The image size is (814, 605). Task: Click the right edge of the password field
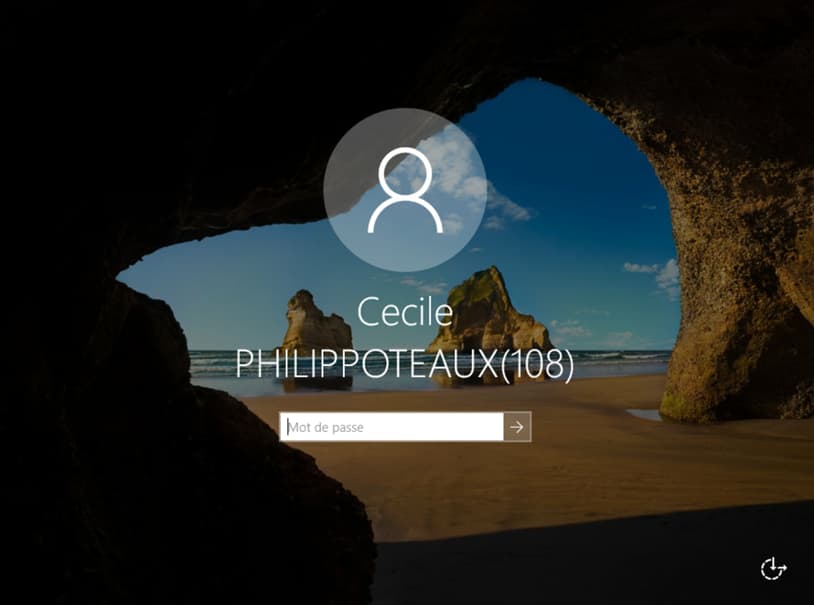pos(499,427)
